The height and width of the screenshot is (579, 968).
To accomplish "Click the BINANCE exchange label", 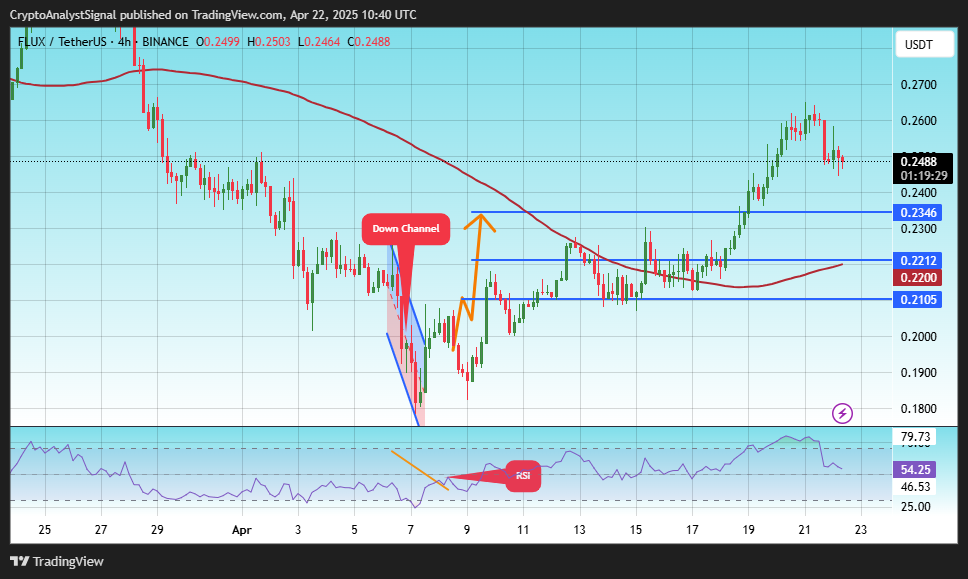I will 165,42.
